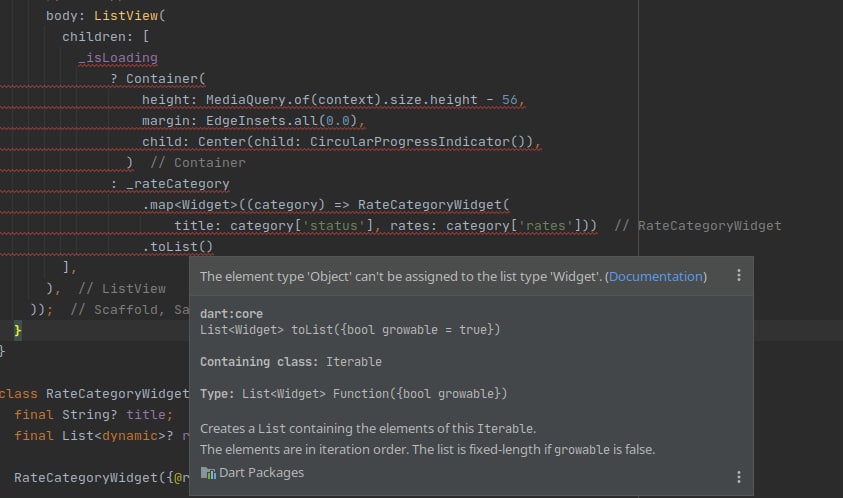Click 'dart:core' in the tooltip
This screenshot has width=843, height=498.
pos(231,314)
